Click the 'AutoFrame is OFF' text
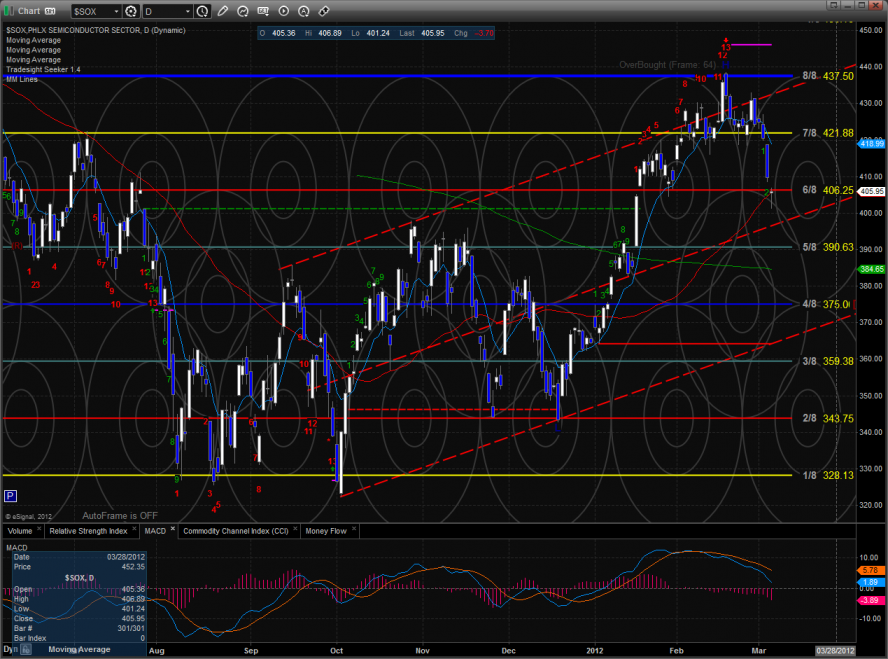 tap(119, 515)
